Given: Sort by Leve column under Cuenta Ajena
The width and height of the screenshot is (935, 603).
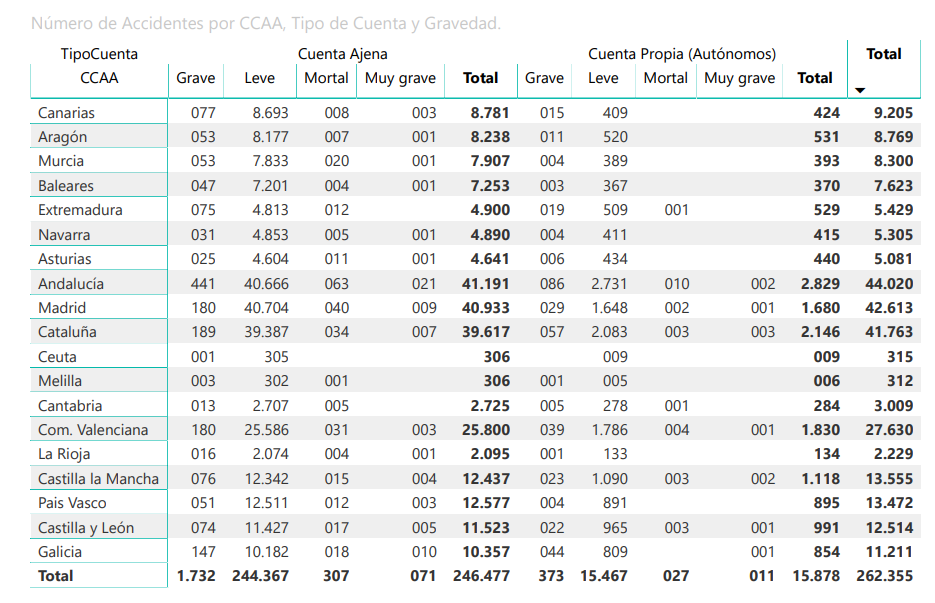Looking at the screenshot, I should click(259, 78).
